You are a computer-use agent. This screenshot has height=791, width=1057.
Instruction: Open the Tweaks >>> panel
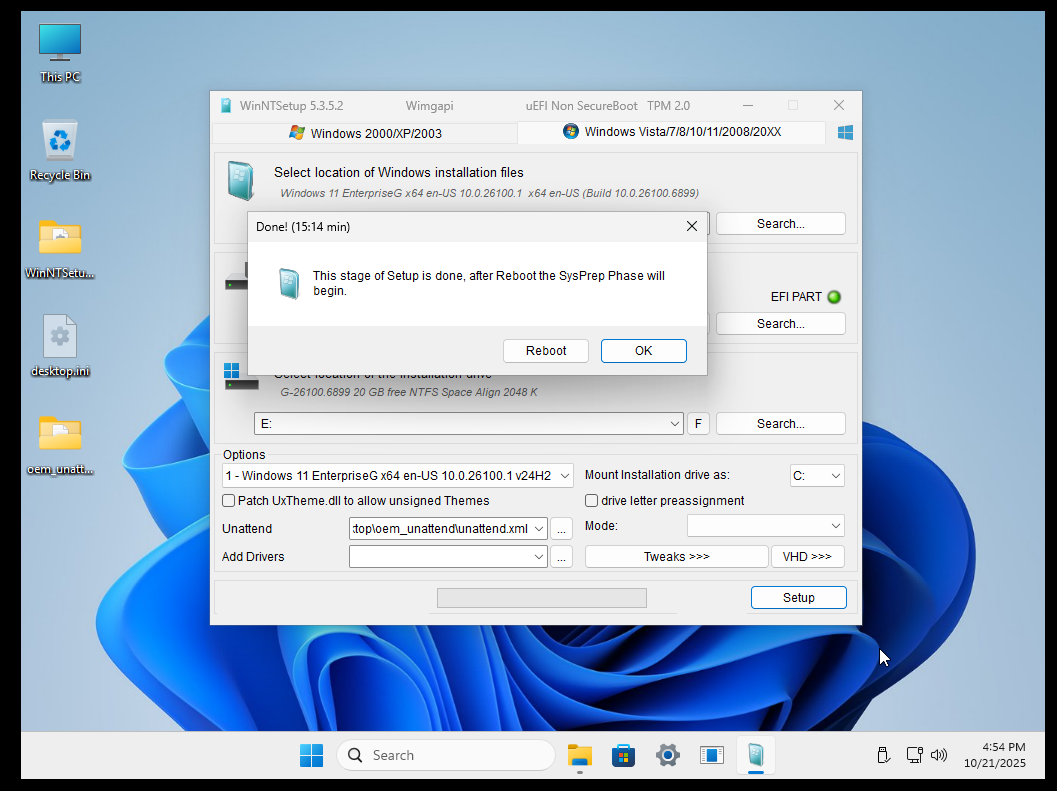pyautogui.click(x=677, y=556)
